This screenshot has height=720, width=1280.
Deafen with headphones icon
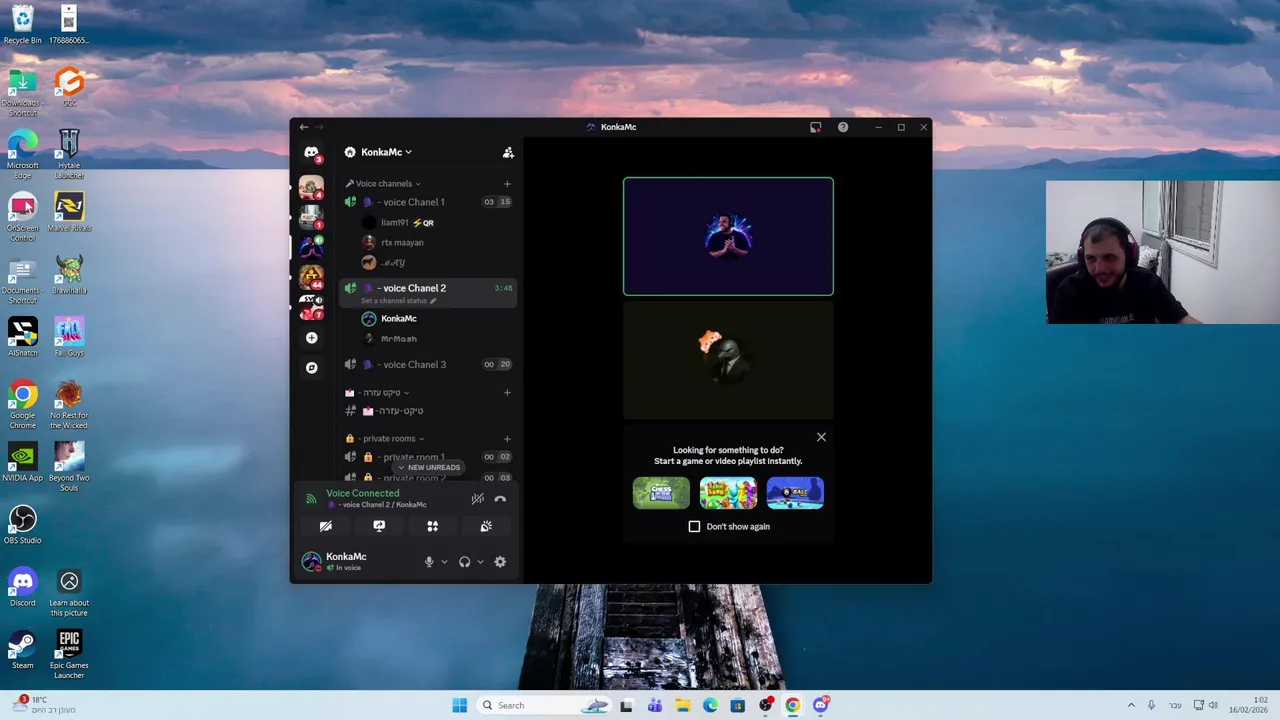tap(464, 562)
